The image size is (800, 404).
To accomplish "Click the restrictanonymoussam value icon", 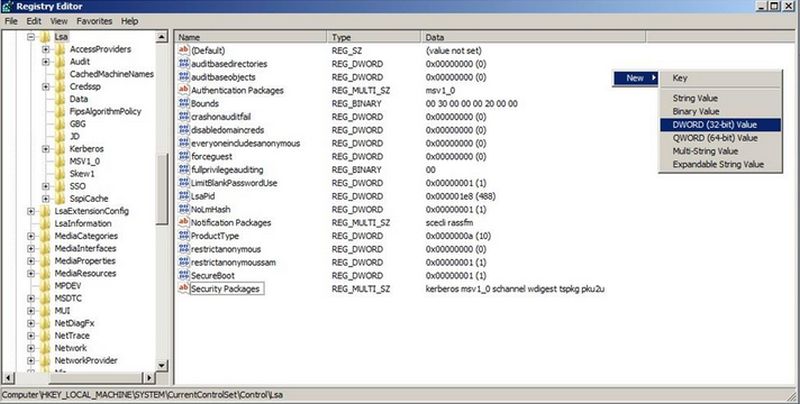I will click(184, 262).
